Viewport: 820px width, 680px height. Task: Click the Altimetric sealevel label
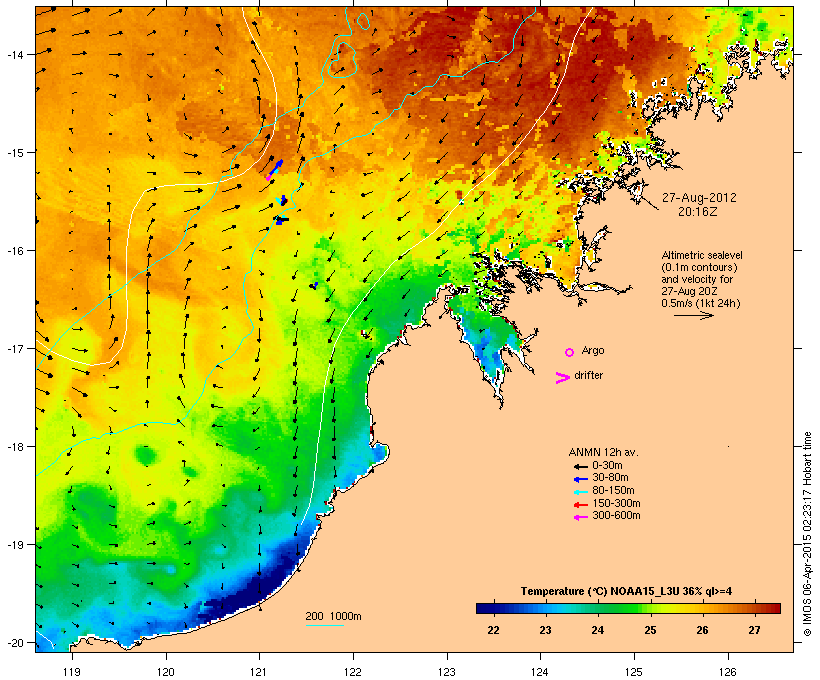[x=702, y=255]
